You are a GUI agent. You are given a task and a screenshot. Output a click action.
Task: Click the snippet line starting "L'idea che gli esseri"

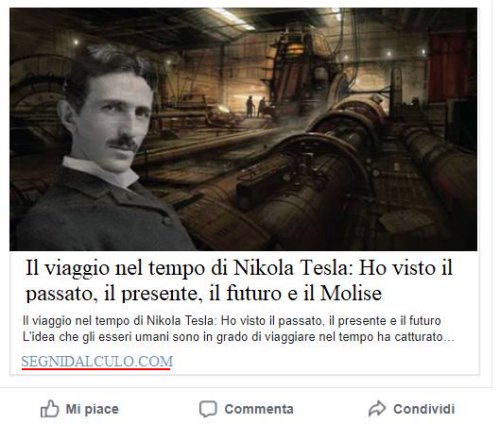pos(239,337)
